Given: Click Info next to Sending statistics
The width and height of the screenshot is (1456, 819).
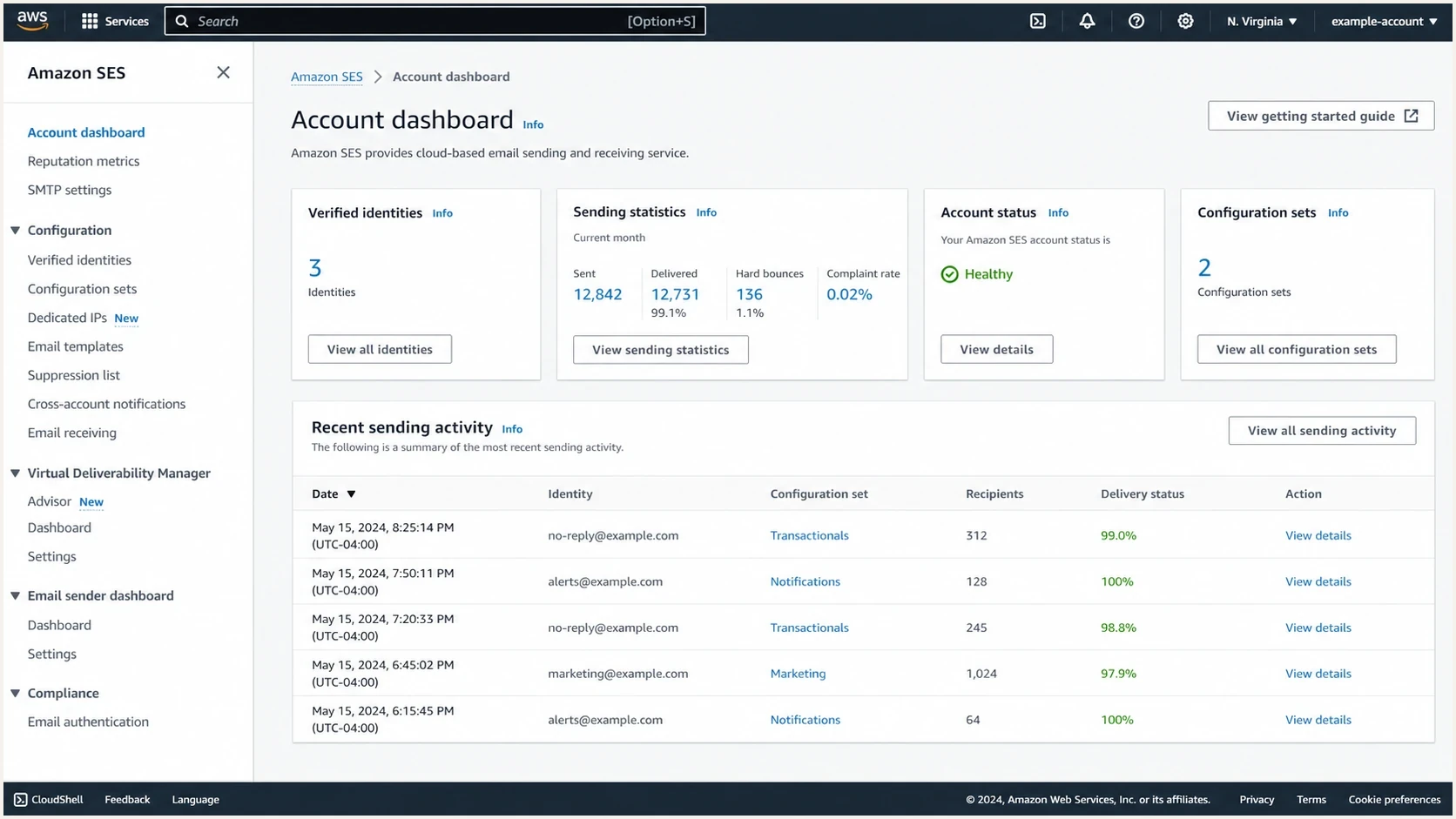Looking at the screenshot, I should click(x=706, y=212).
